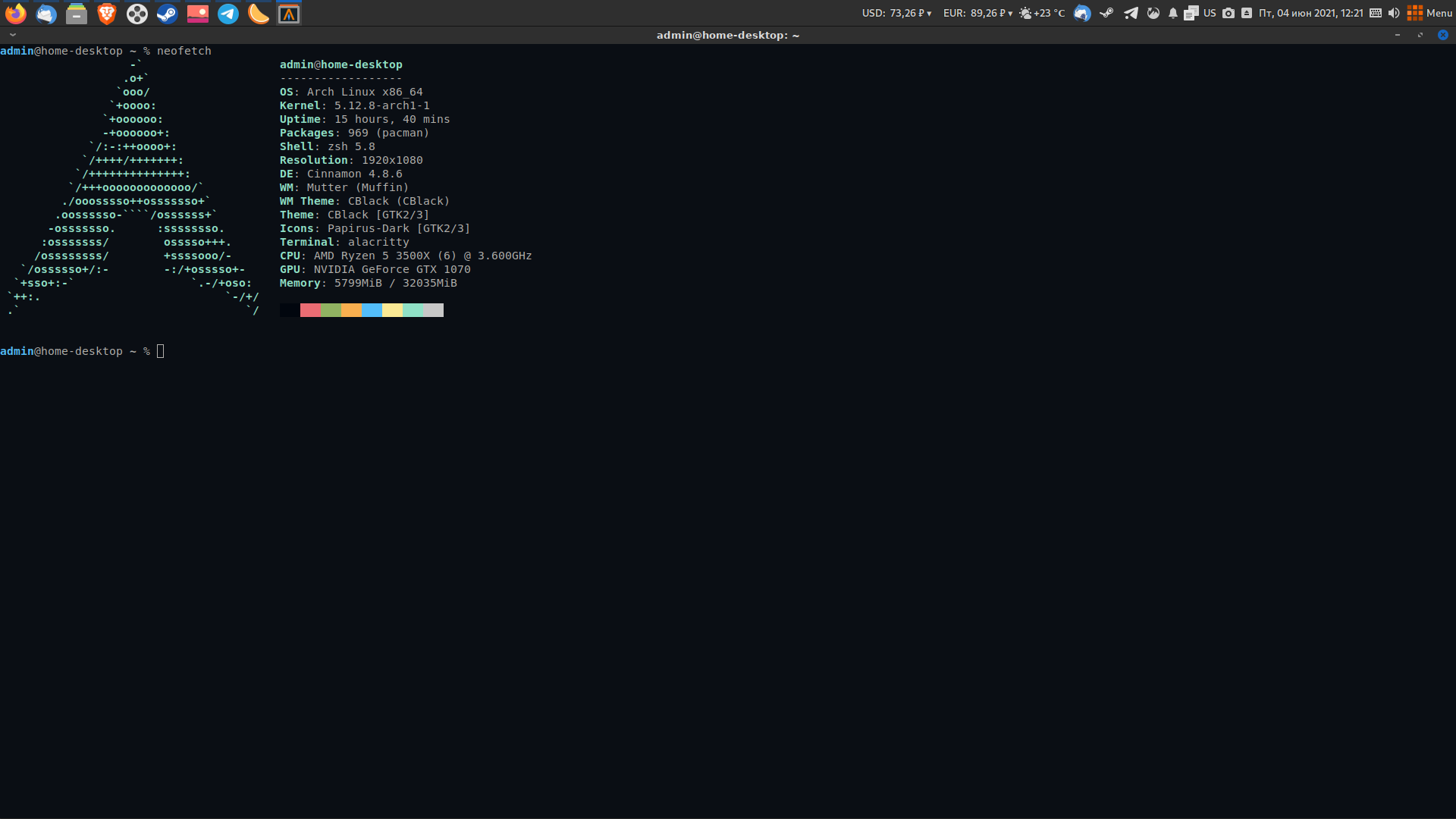Click the orange neofetch color block
1456x819 pixels.
(x=351, y=310)
